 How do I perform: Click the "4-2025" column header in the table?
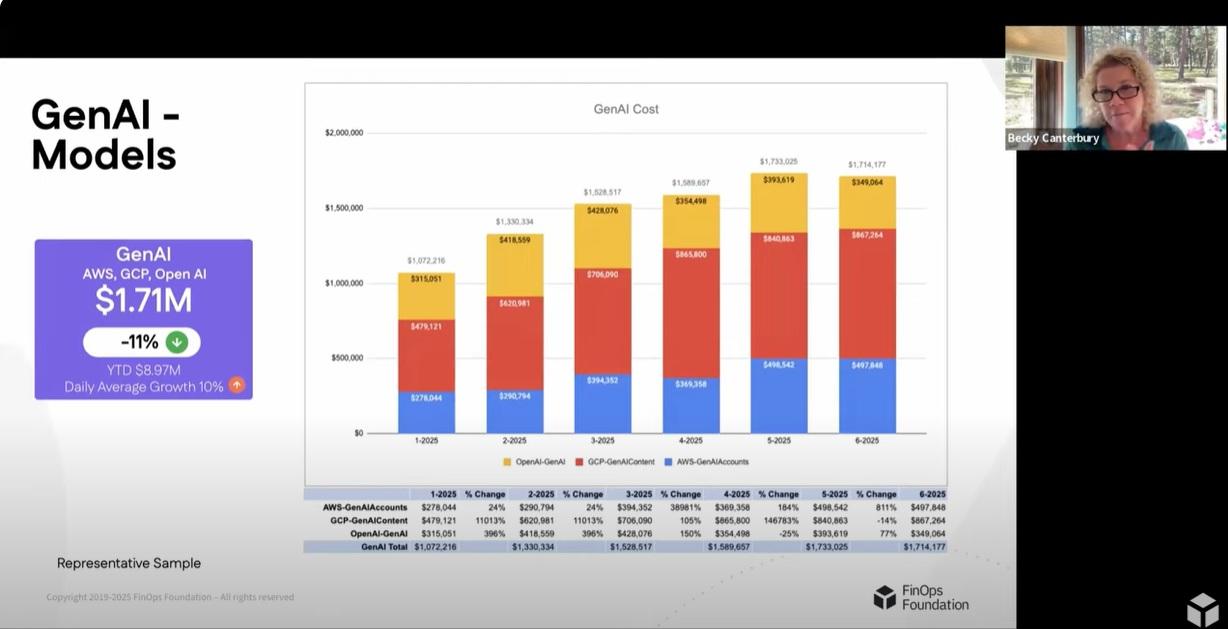coord(736,494)
